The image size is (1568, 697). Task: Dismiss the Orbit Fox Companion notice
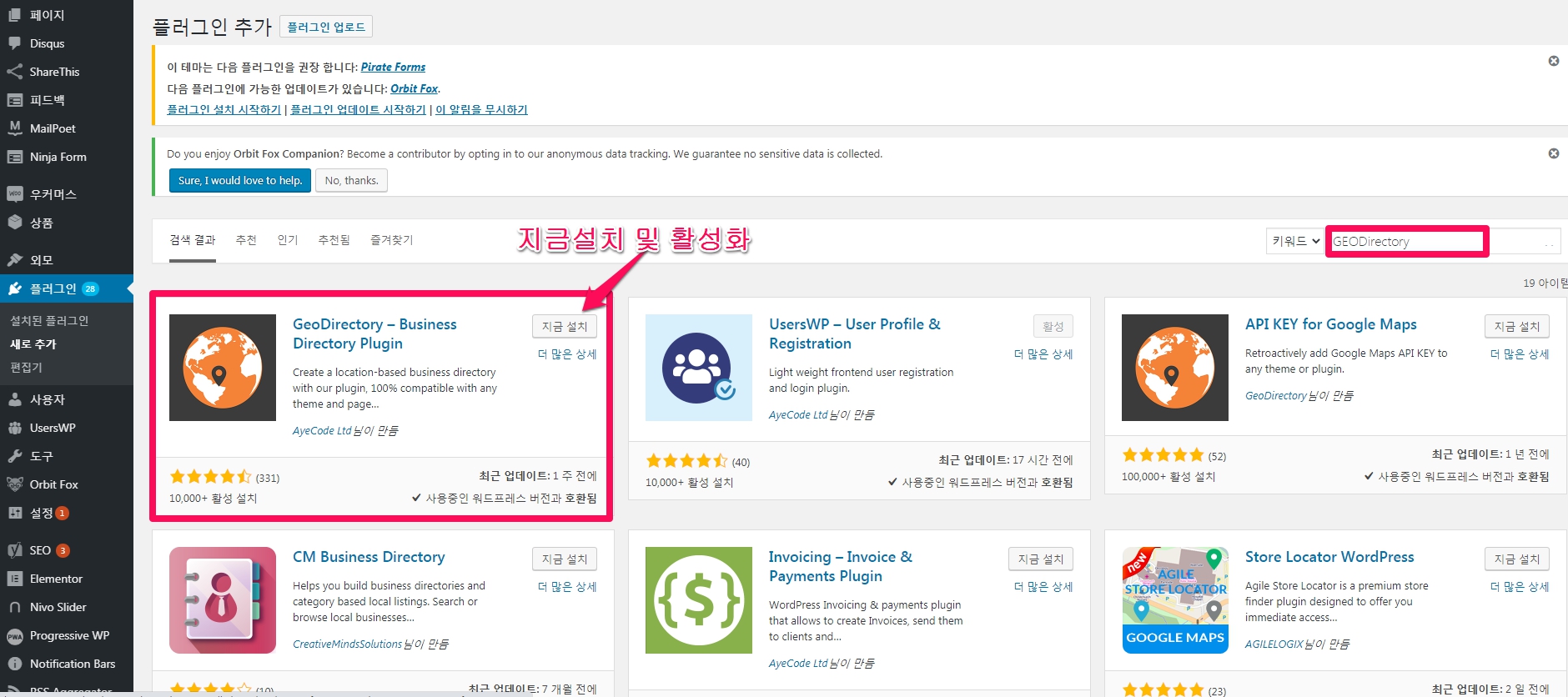click(1554, 153)
